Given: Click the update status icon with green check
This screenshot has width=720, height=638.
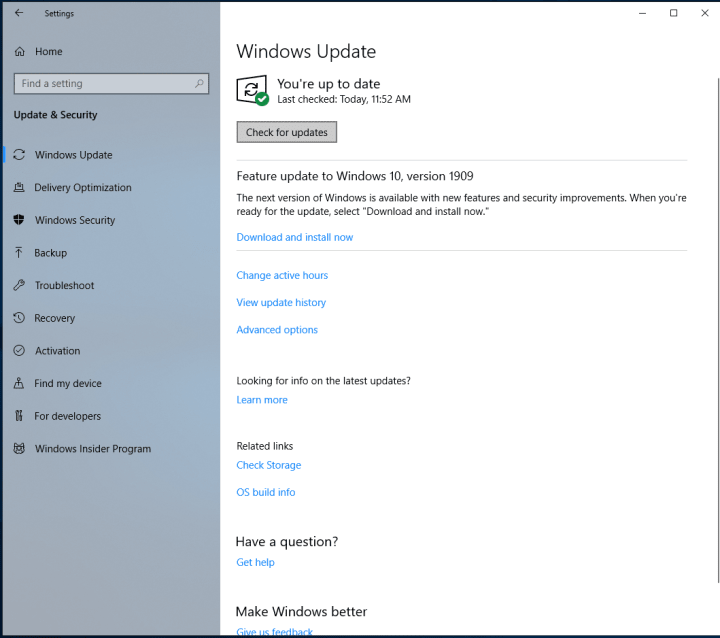Looking at the screenshot, I should [x=253, y=90].
